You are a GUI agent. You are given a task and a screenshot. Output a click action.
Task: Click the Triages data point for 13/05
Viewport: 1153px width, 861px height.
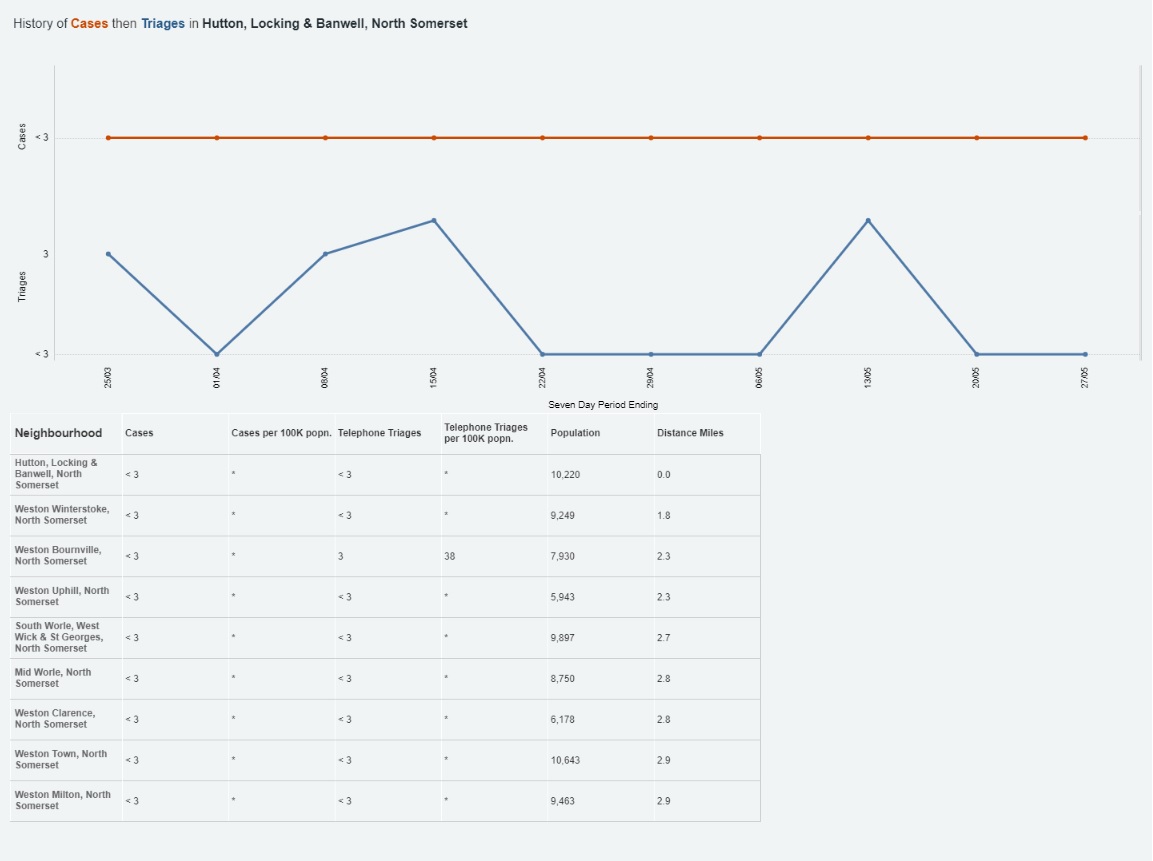point(868,220)
